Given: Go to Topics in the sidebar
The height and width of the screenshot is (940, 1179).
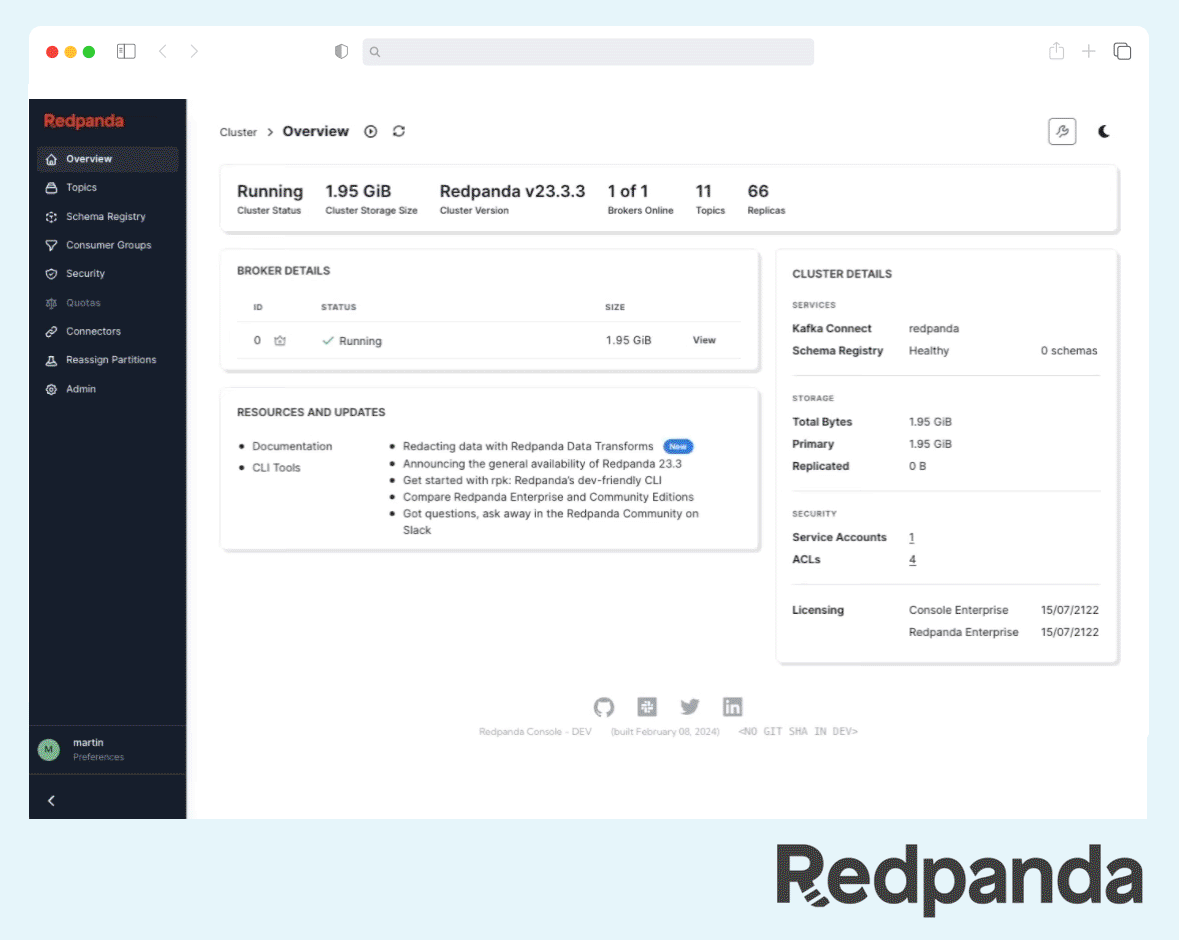Looking at the screenshot, I should (x=81, y=188).
